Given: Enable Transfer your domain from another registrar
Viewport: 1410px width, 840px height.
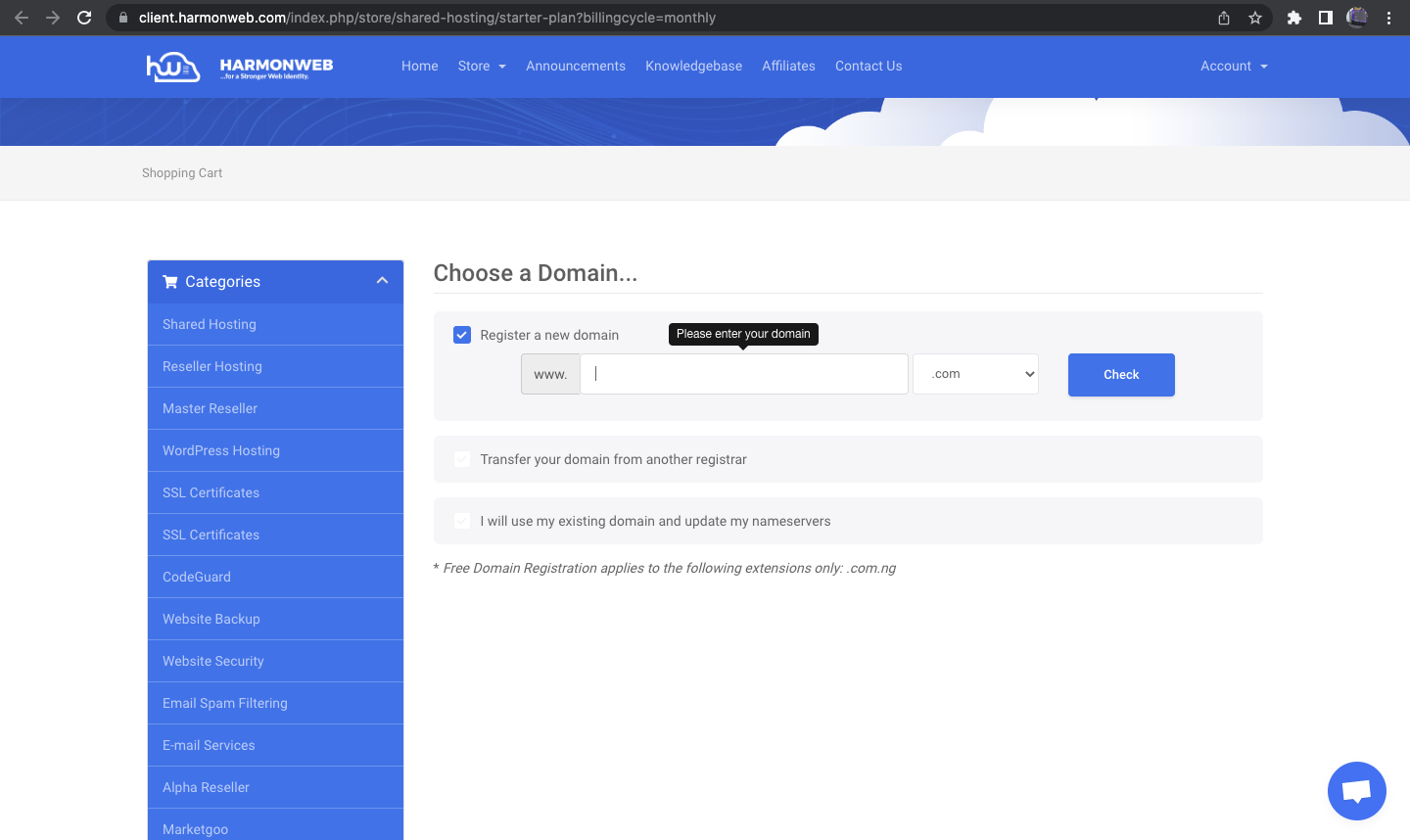Looking at the screenshot, I should (x=461, y=458).
